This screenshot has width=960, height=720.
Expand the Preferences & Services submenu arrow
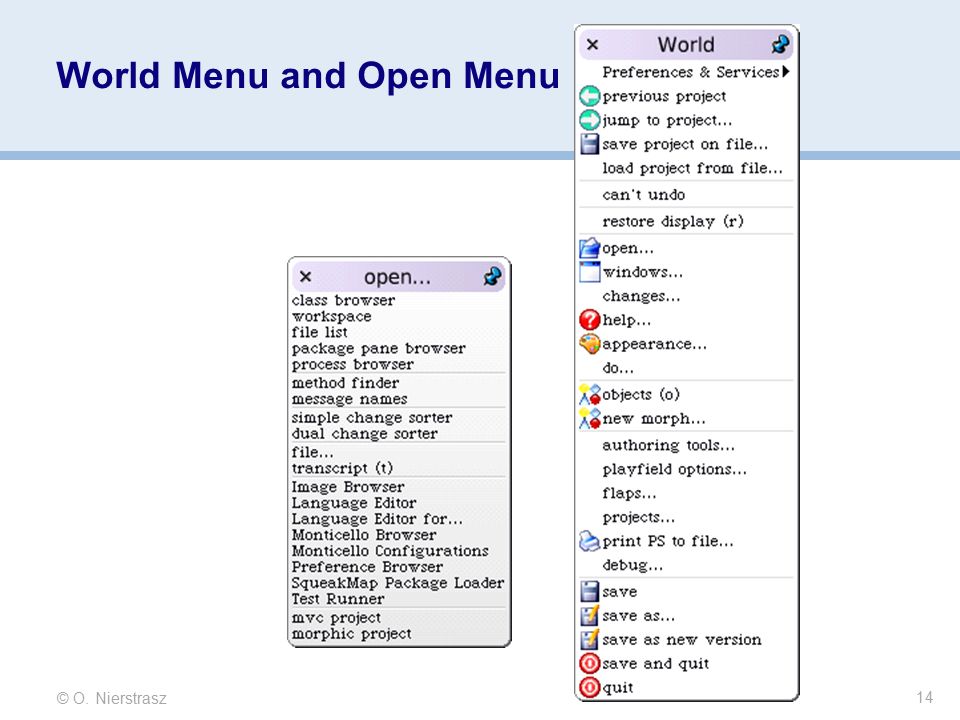click(x=786, y=72)
